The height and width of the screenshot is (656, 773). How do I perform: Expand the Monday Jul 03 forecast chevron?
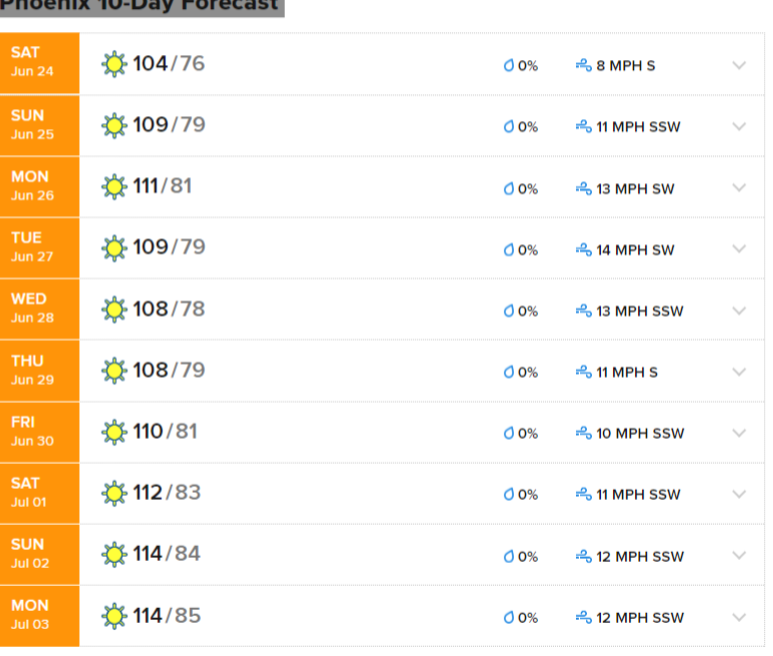pyautogui.click(x=739, y=617)
